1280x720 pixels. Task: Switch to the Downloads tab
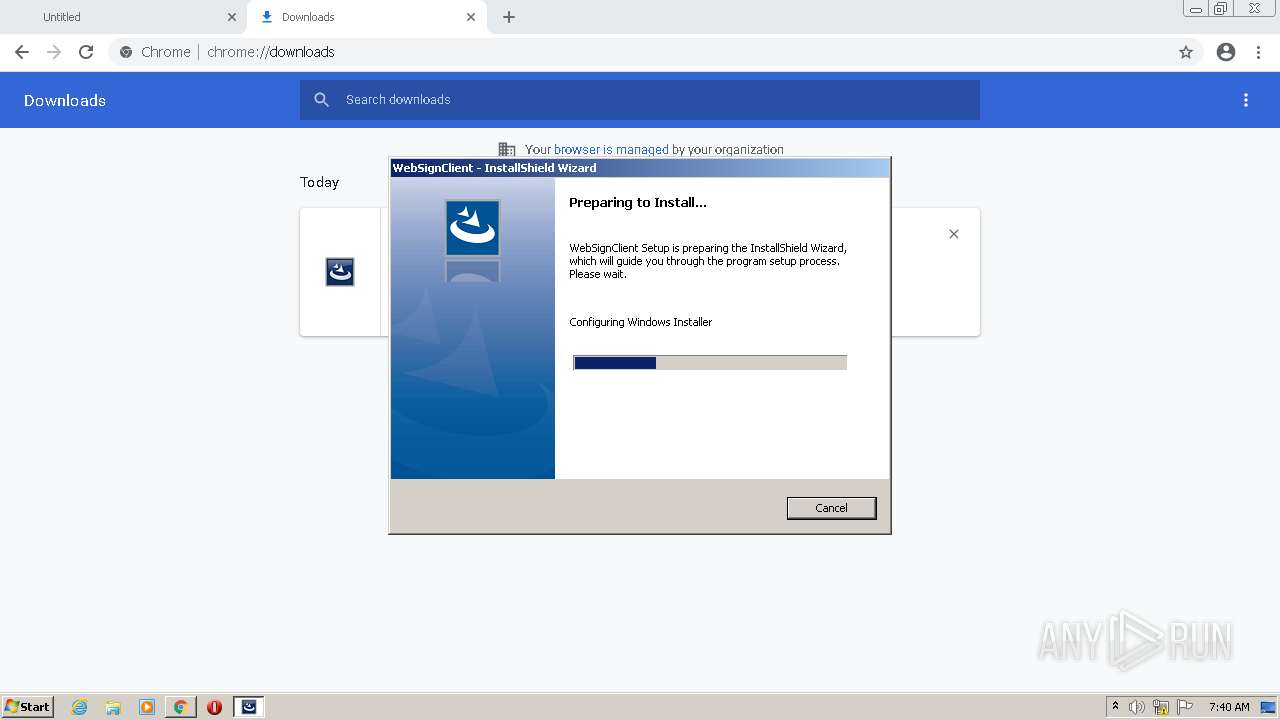366,17
